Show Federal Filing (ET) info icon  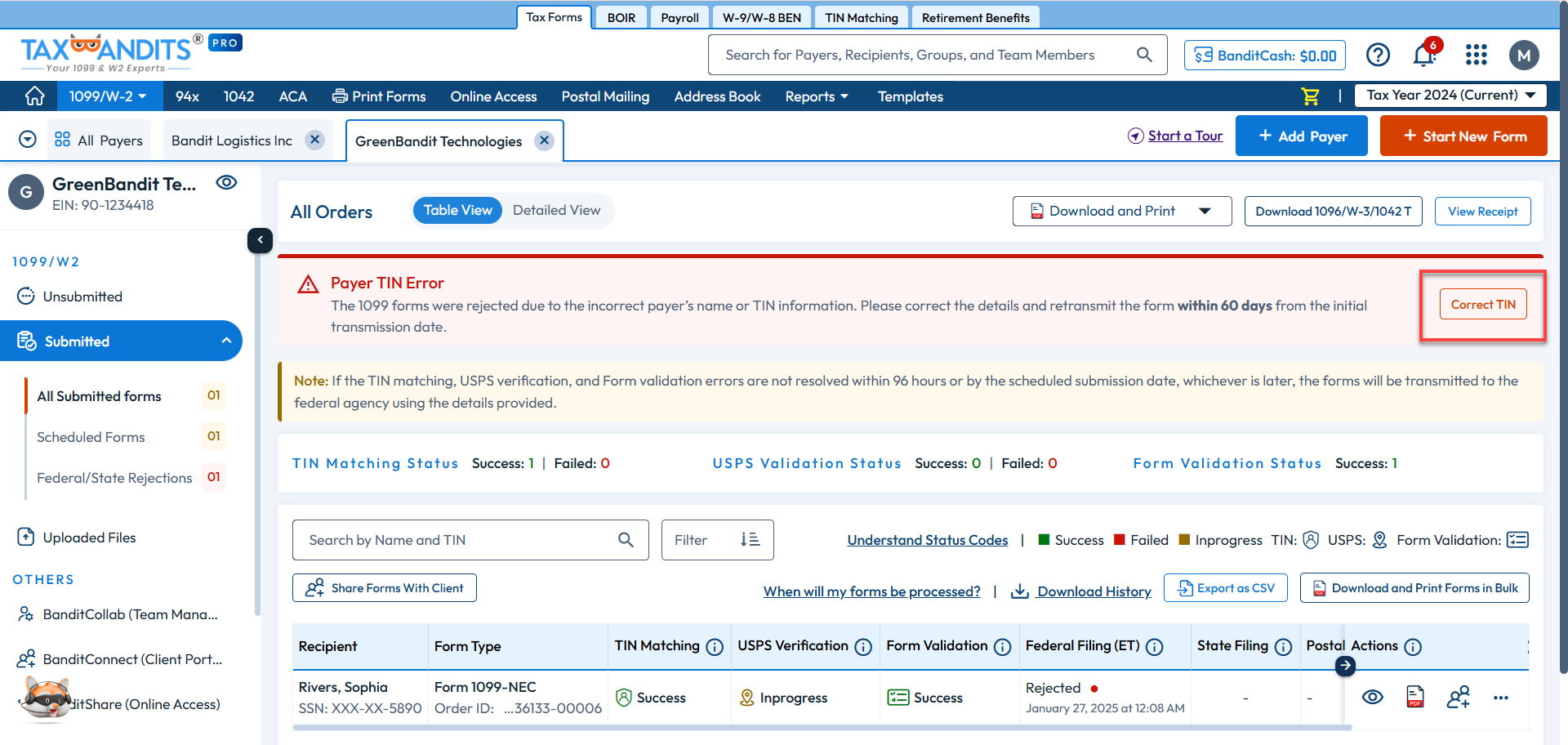[x=1155, y=647]
